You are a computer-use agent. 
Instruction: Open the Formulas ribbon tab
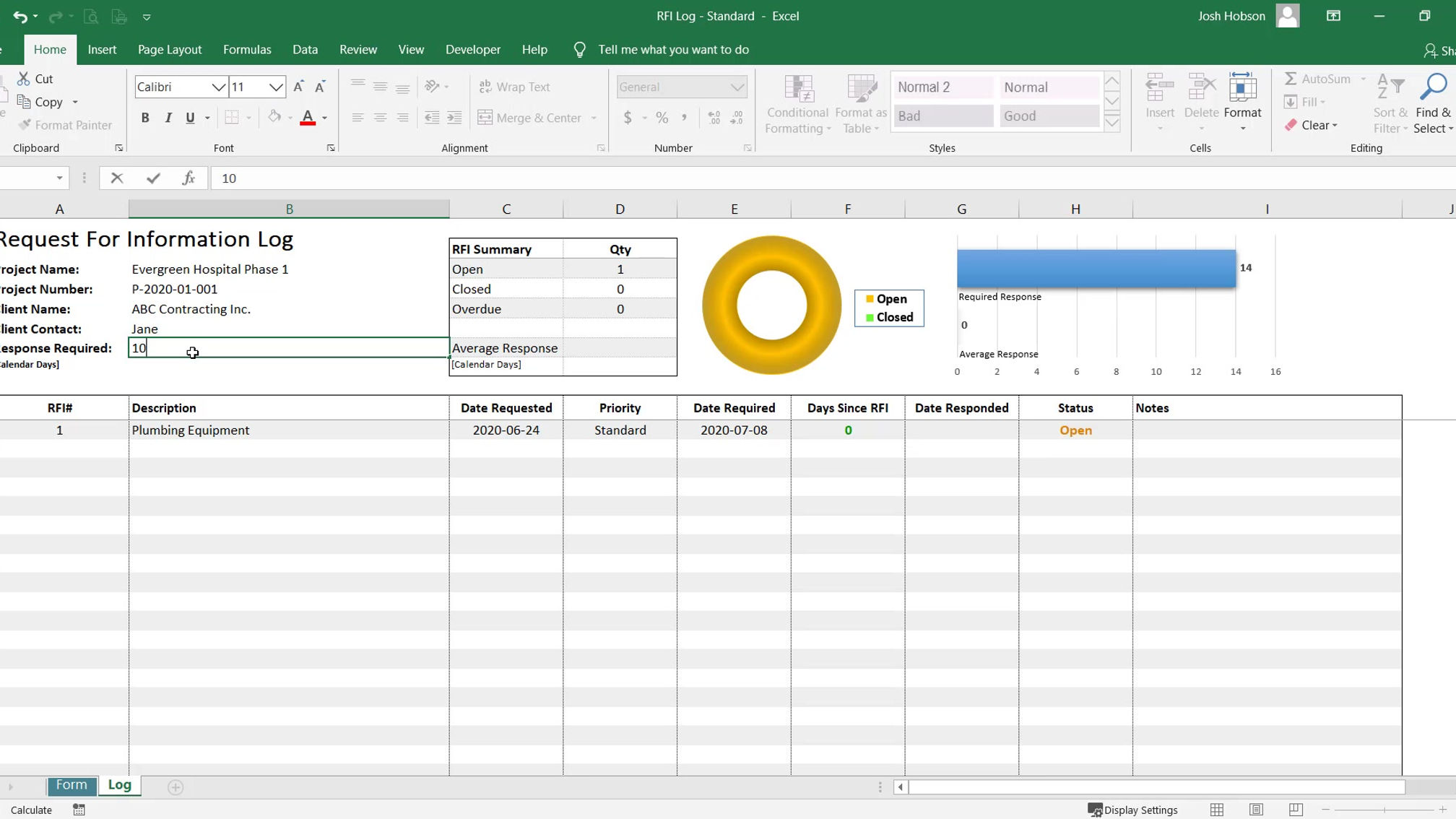247,50
